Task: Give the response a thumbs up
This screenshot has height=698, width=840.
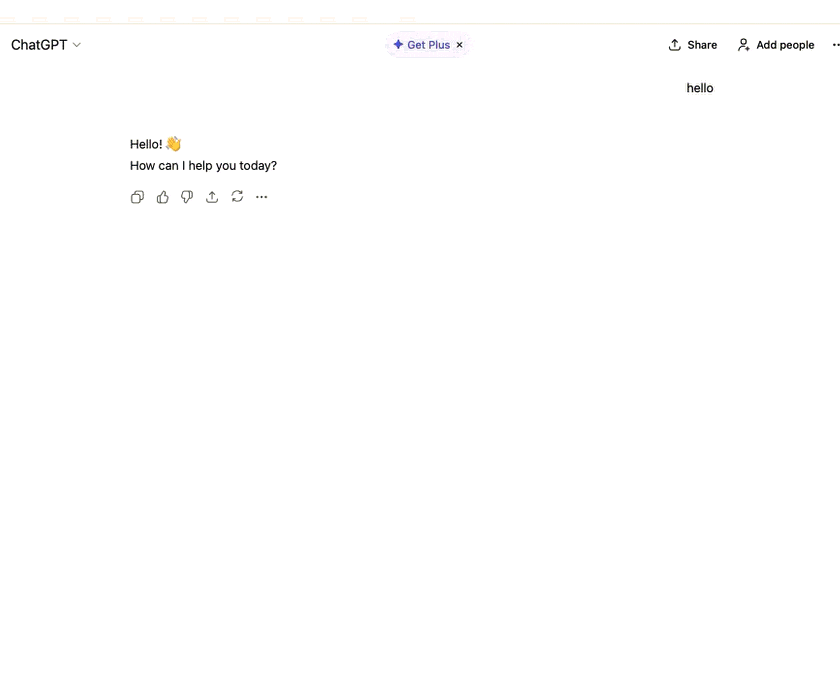Action: tap(162, 197)
